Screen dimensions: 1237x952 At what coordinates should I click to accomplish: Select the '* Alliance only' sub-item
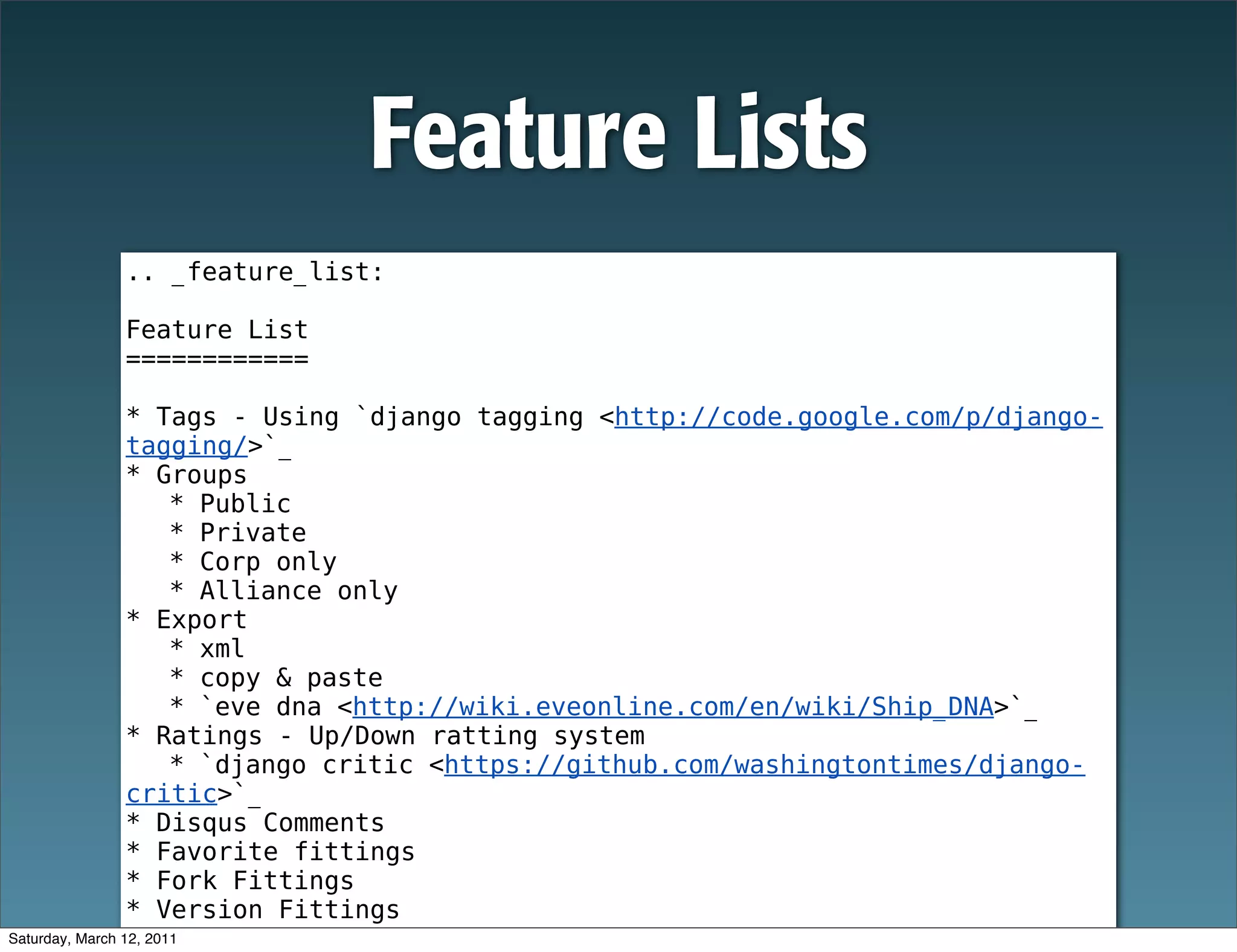click(x=284, y=591)
